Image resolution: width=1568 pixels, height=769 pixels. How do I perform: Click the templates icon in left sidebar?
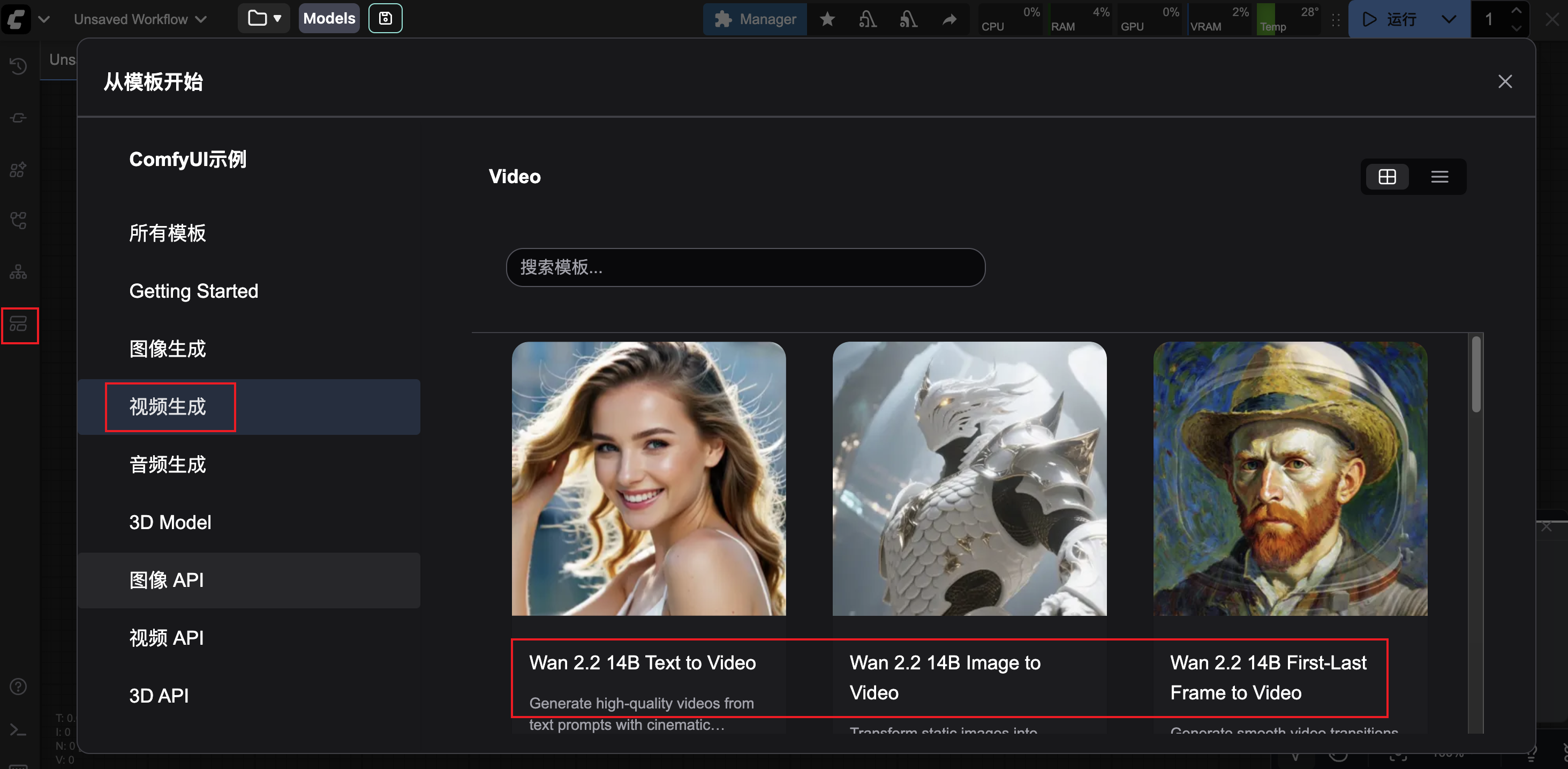pyautogui.click(x=19, y=325)
